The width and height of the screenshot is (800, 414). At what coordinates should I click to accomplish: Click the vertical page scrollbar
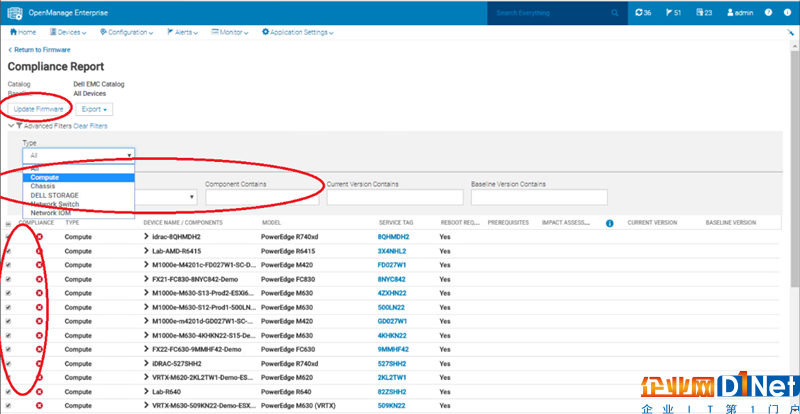click(795, 168)
